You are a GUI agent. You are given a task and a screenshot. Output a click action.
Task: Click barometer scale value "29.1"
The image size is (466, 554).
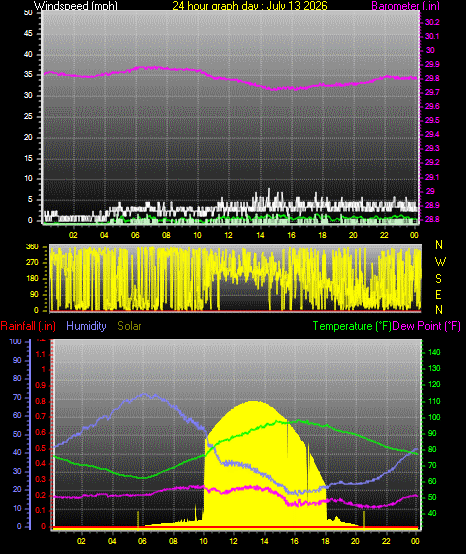point(432,177)
